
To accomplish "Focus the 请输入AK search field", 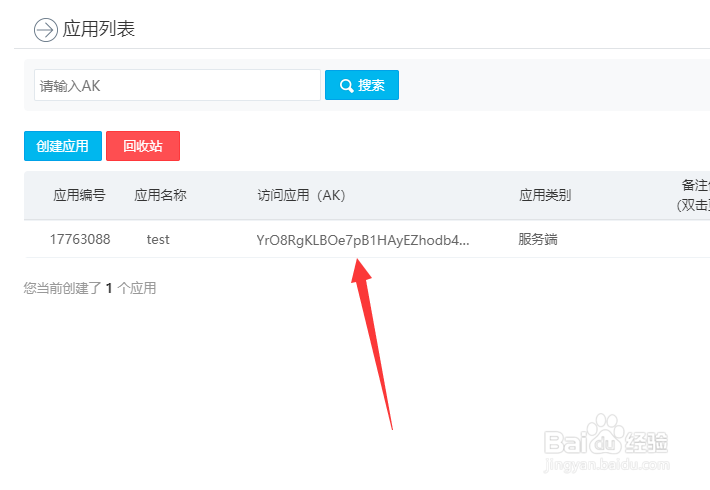I will click(177, 85).
